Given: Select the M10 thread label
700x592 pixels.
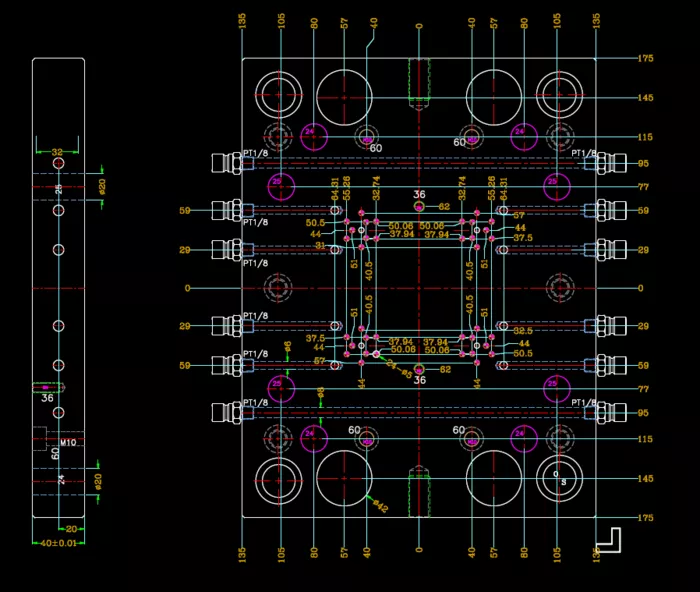Looking at the screenshot, I should click(x=68, y=442).
